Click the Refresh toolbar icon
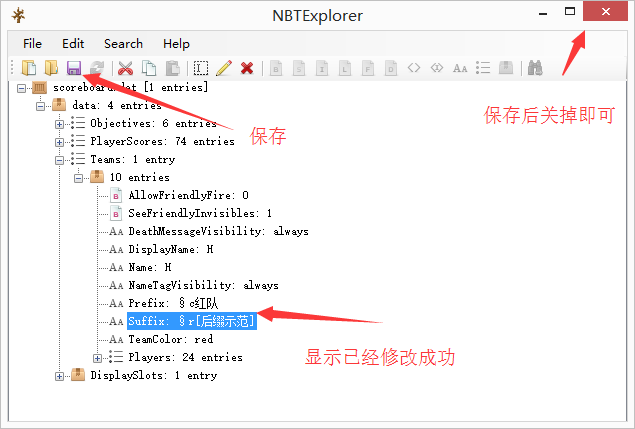 96,68
